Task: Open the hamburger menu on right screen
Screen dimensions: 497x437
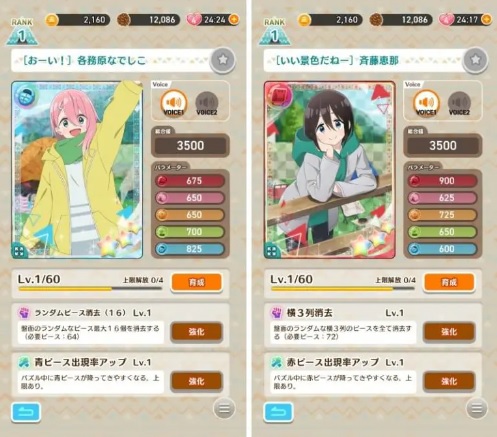Action: [x=477, y=408]
